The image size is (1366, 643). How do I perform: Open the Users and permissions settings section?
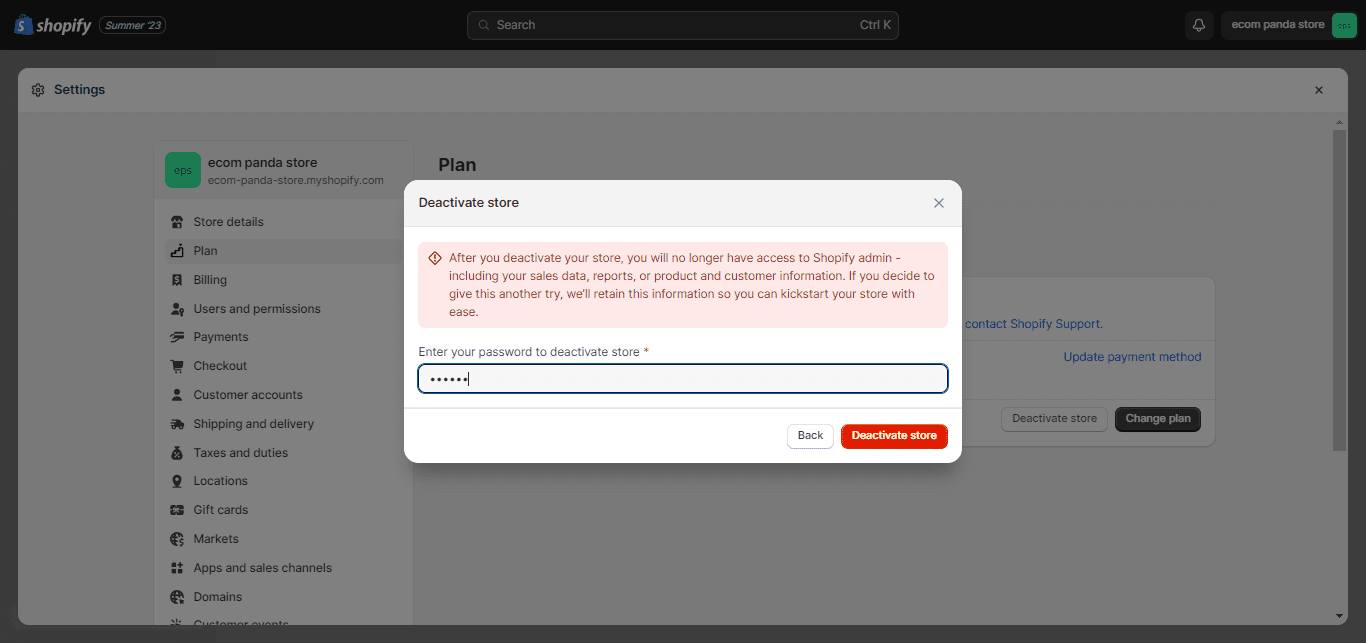click(256, 308)
